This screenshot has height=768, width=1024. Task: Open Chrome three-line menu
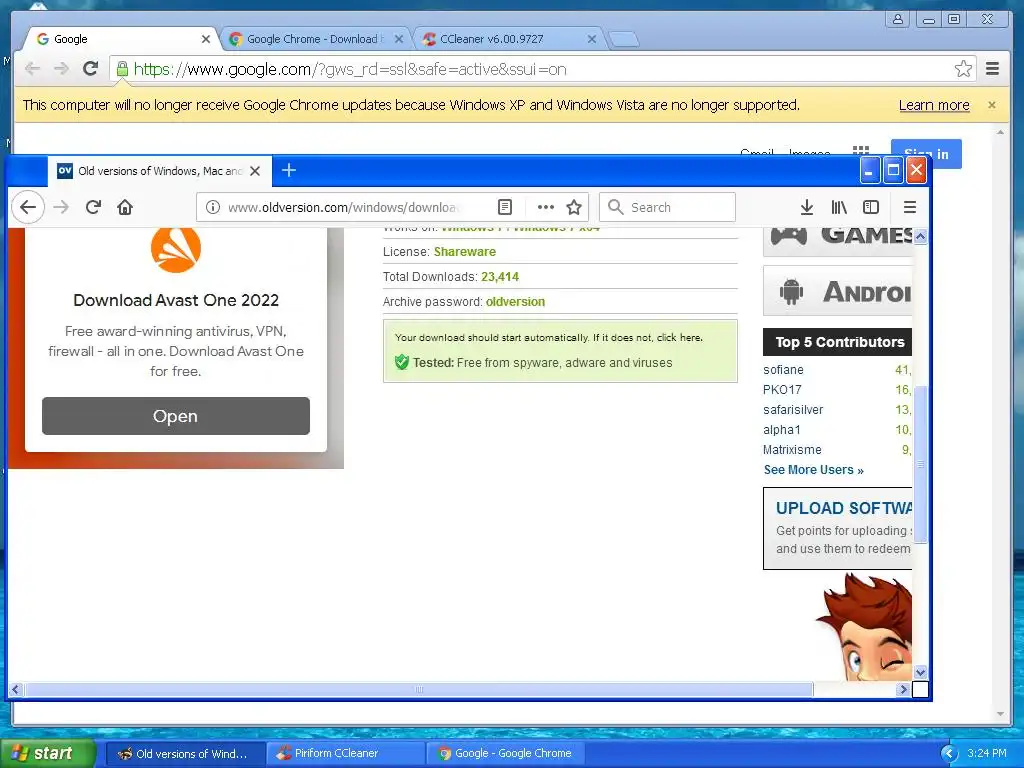click(x=993, y=69)
